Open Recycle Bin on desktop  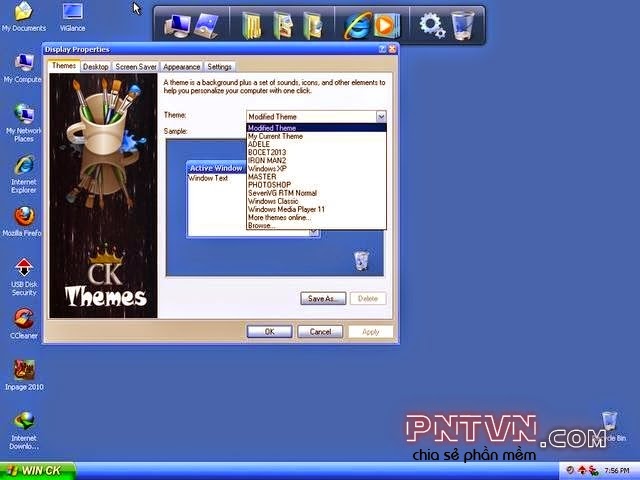pos(610,427)
